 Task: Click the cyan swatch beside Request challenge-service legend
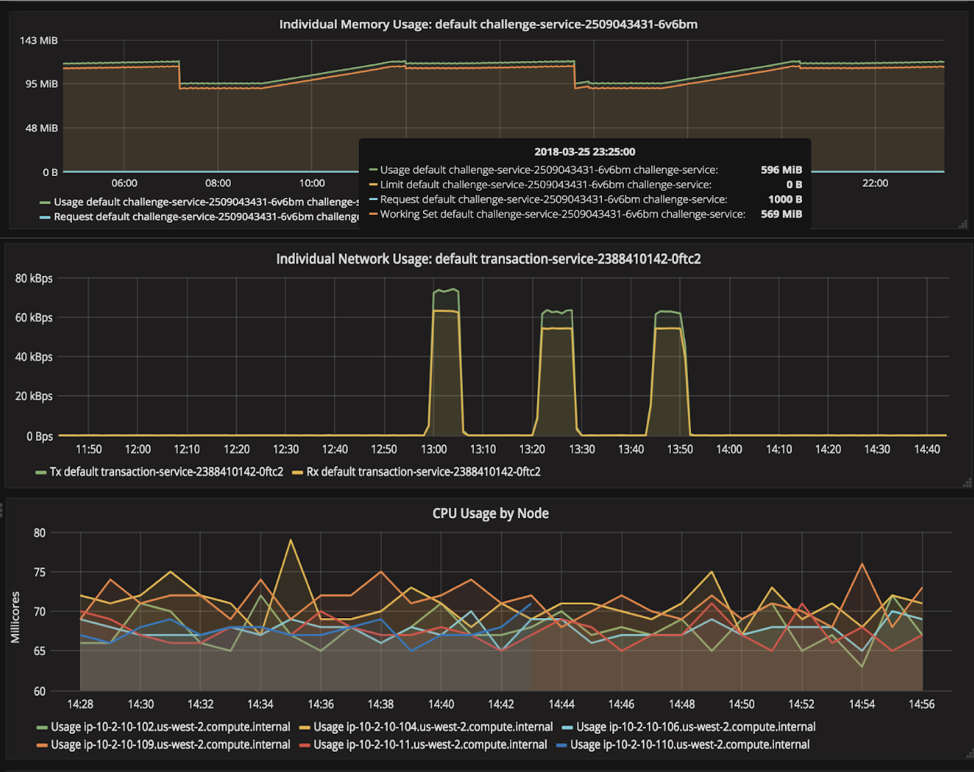[45, 217]
